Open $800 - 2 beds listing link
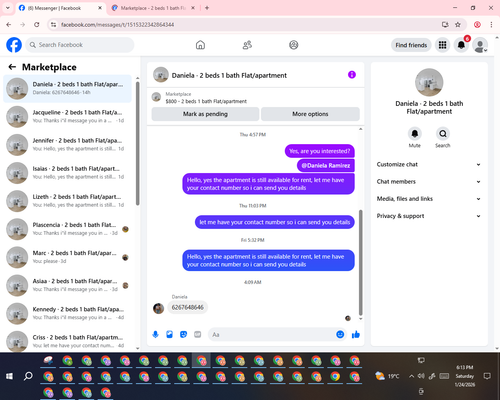The height and width of the screenshot is (400, 500). coord(206,101)
